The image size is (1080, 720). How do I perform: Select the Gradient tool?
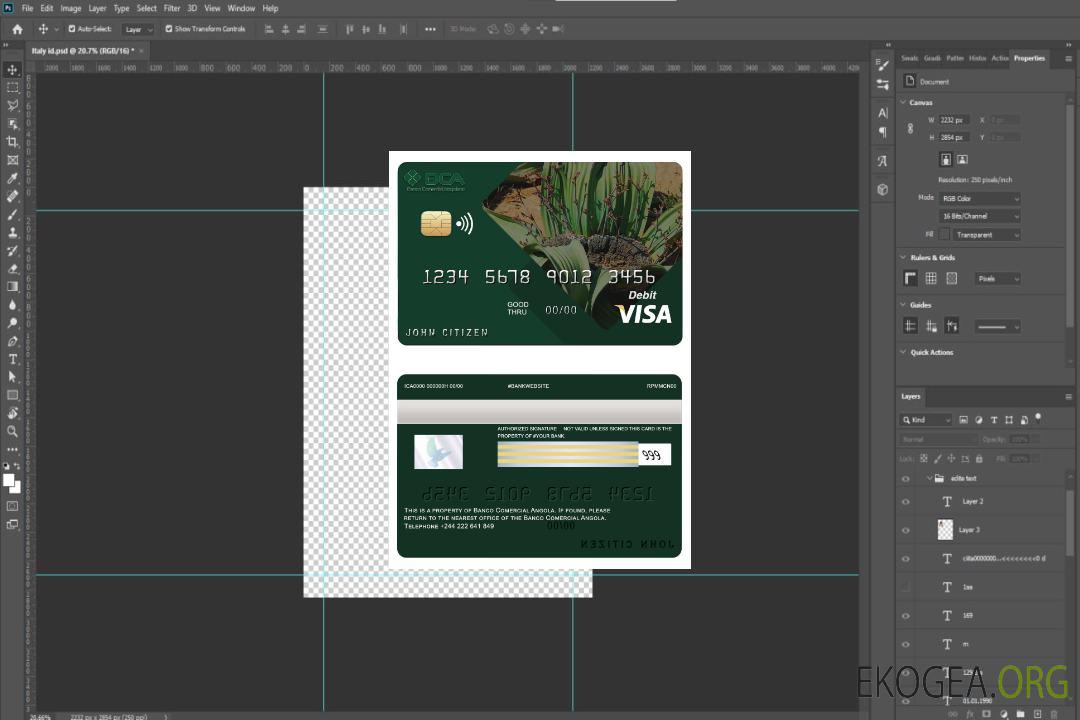pyautogui.click(x=12, y=287)
